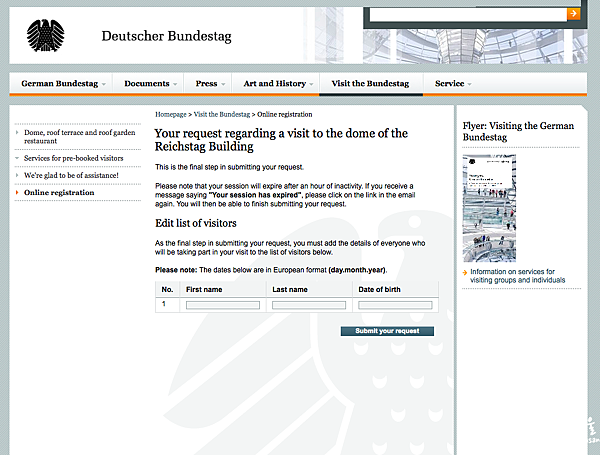Open Services for pre-booked visitors
This screenshot has height=455, width=600.
pyautogui.click(x=73, y=158)
